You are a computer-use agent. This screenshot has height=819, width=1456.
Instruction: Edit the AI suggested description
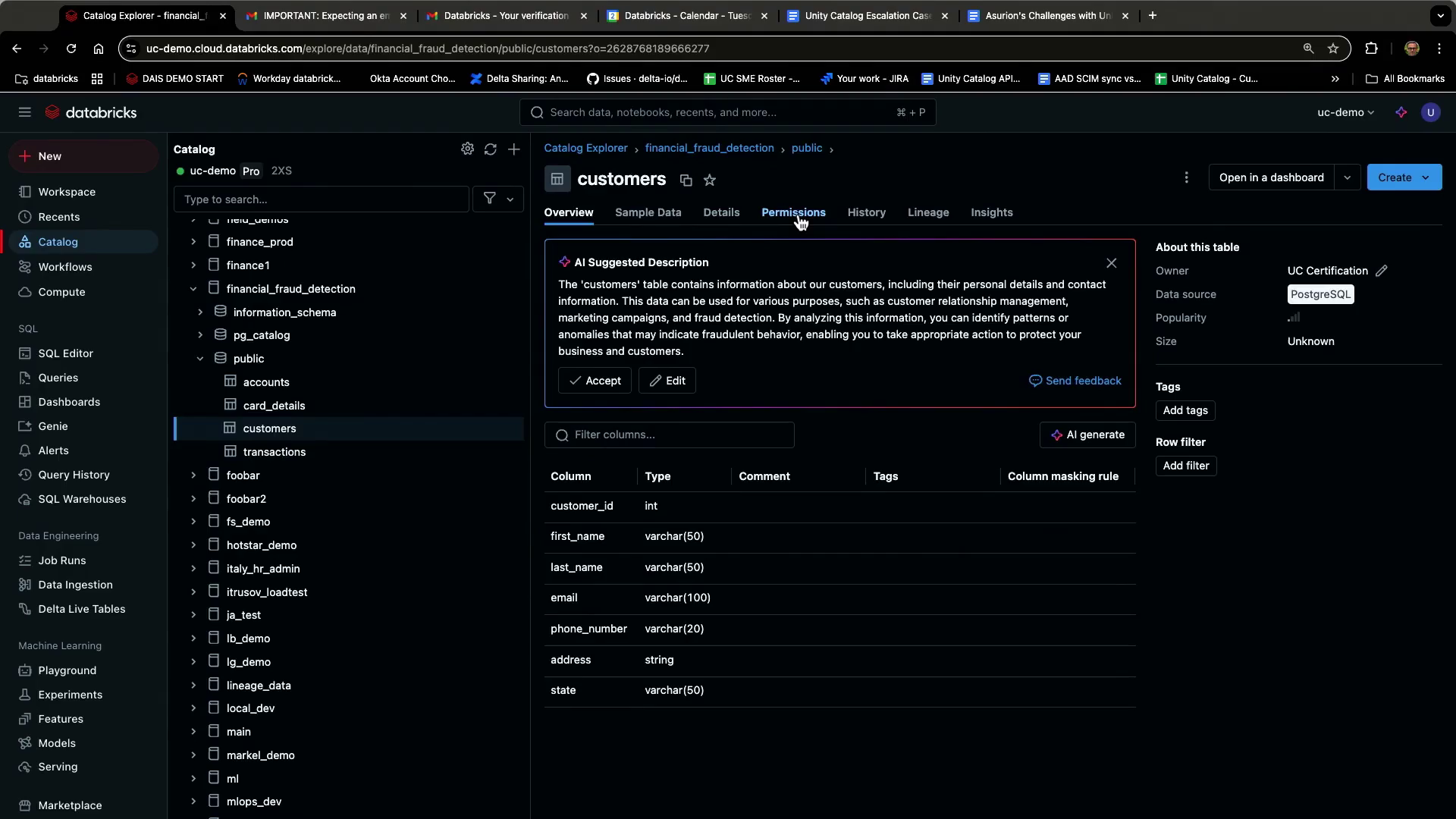[667, 381]
